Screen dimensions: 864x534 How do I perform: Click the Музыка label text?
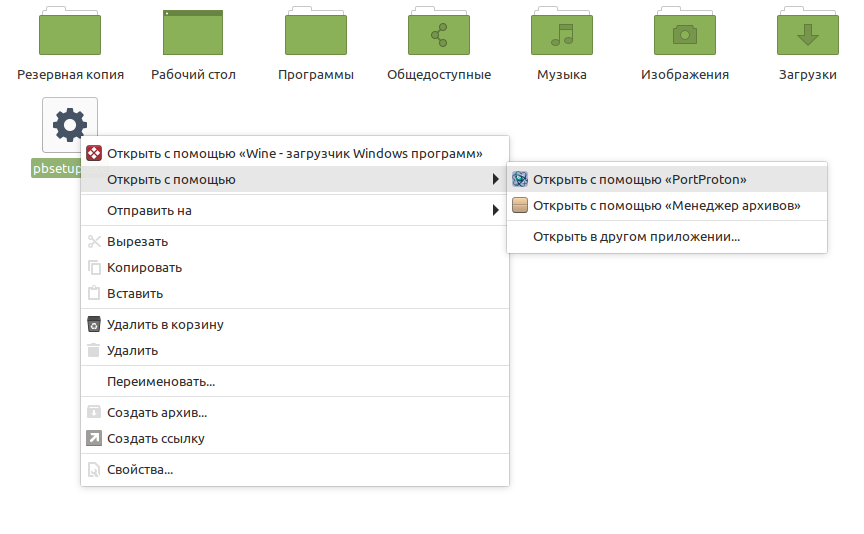pos(561,74)
